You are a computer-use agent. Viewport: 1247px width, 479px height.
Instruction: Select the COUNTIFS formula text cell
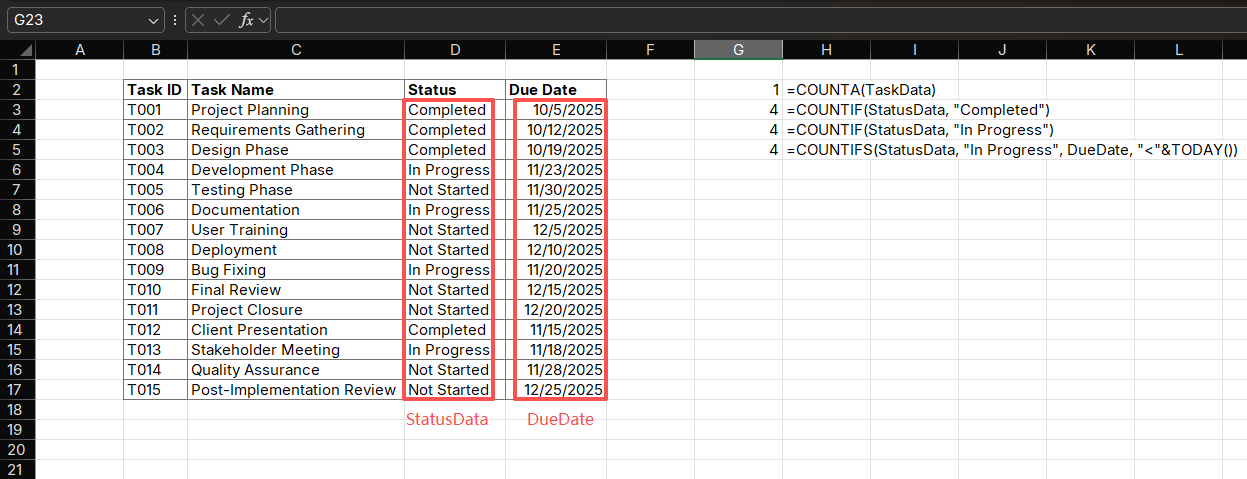point(1012,150)
